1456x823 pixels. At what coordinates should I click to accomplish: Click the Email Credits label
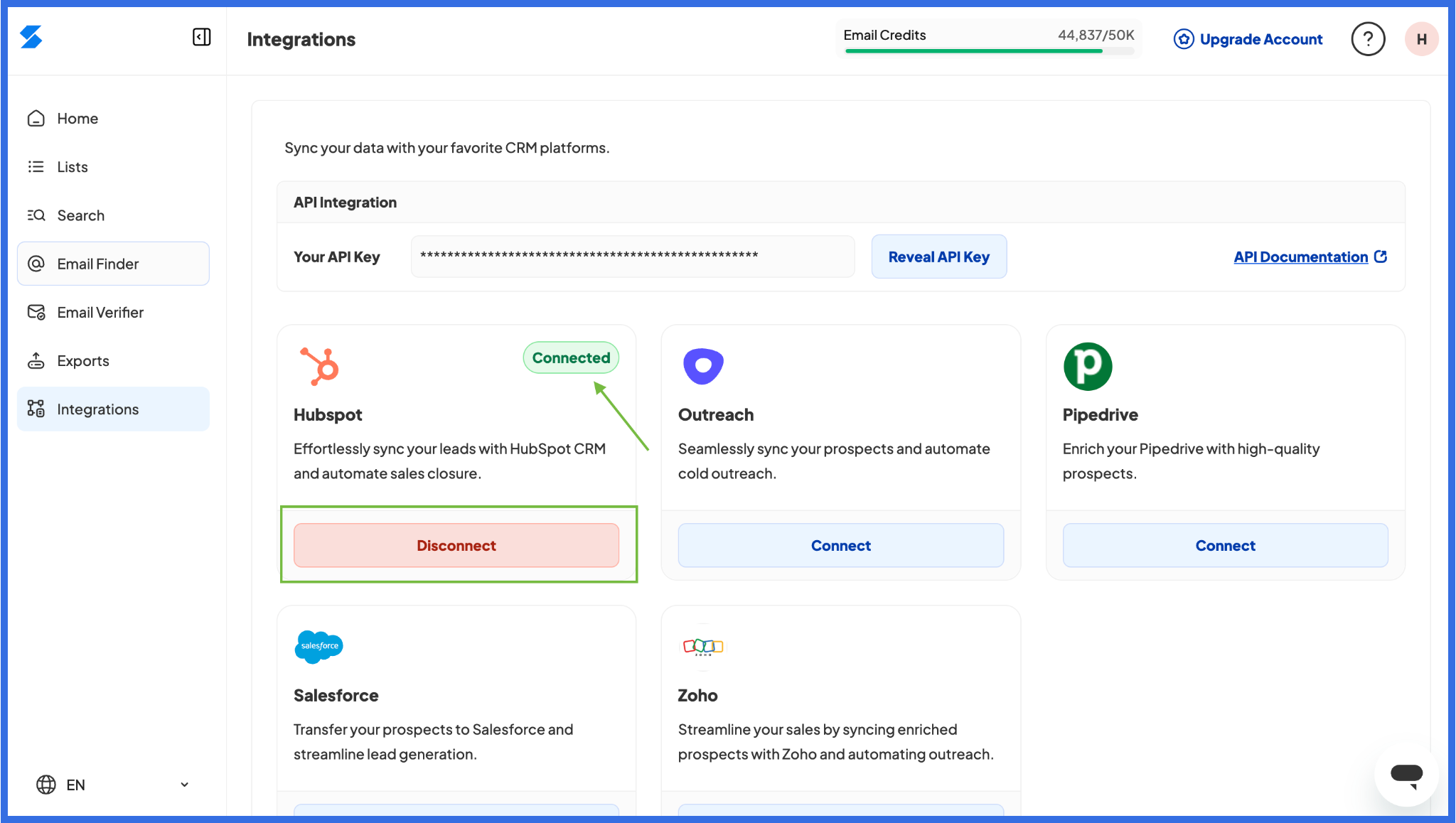[884, 35]
